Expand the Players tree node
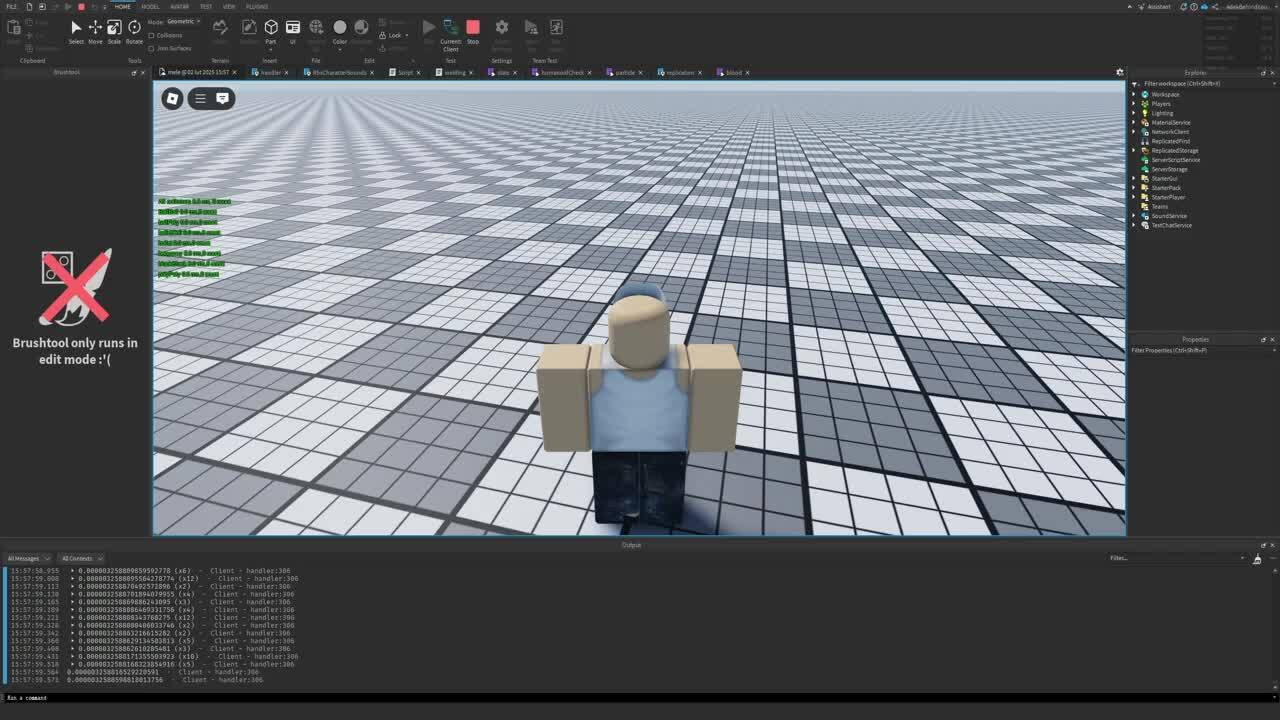Screen dimensions: 1280x720 (x=1134, y=104)
